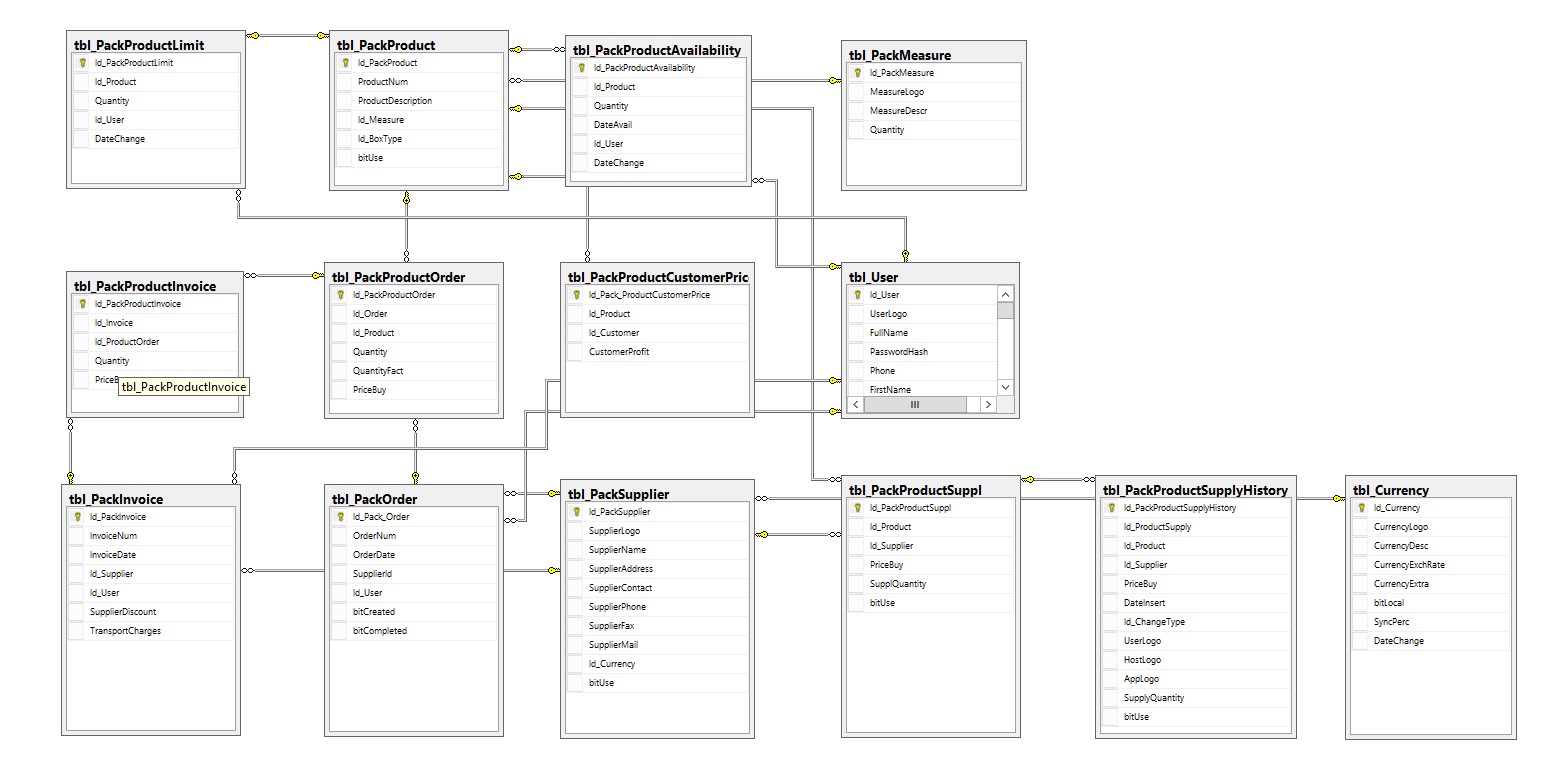1554x769 pixels.
Task: Click the scroll-up arrow in tbl_User
Action: (x=1005, y=293)
